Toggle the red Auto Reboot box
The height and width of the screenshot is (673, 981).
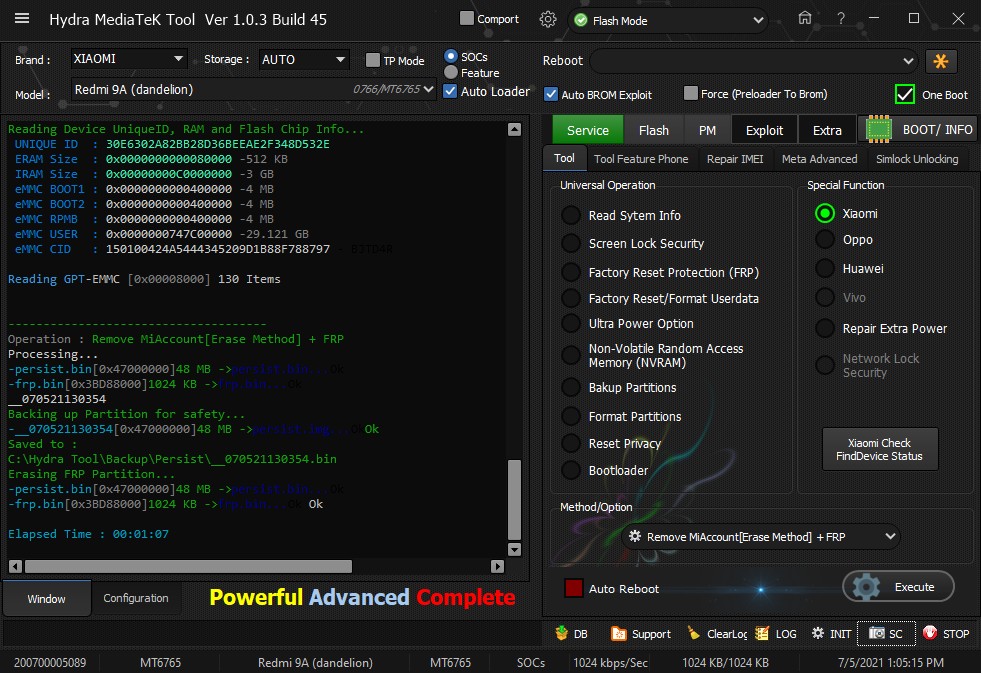point(573,589)
